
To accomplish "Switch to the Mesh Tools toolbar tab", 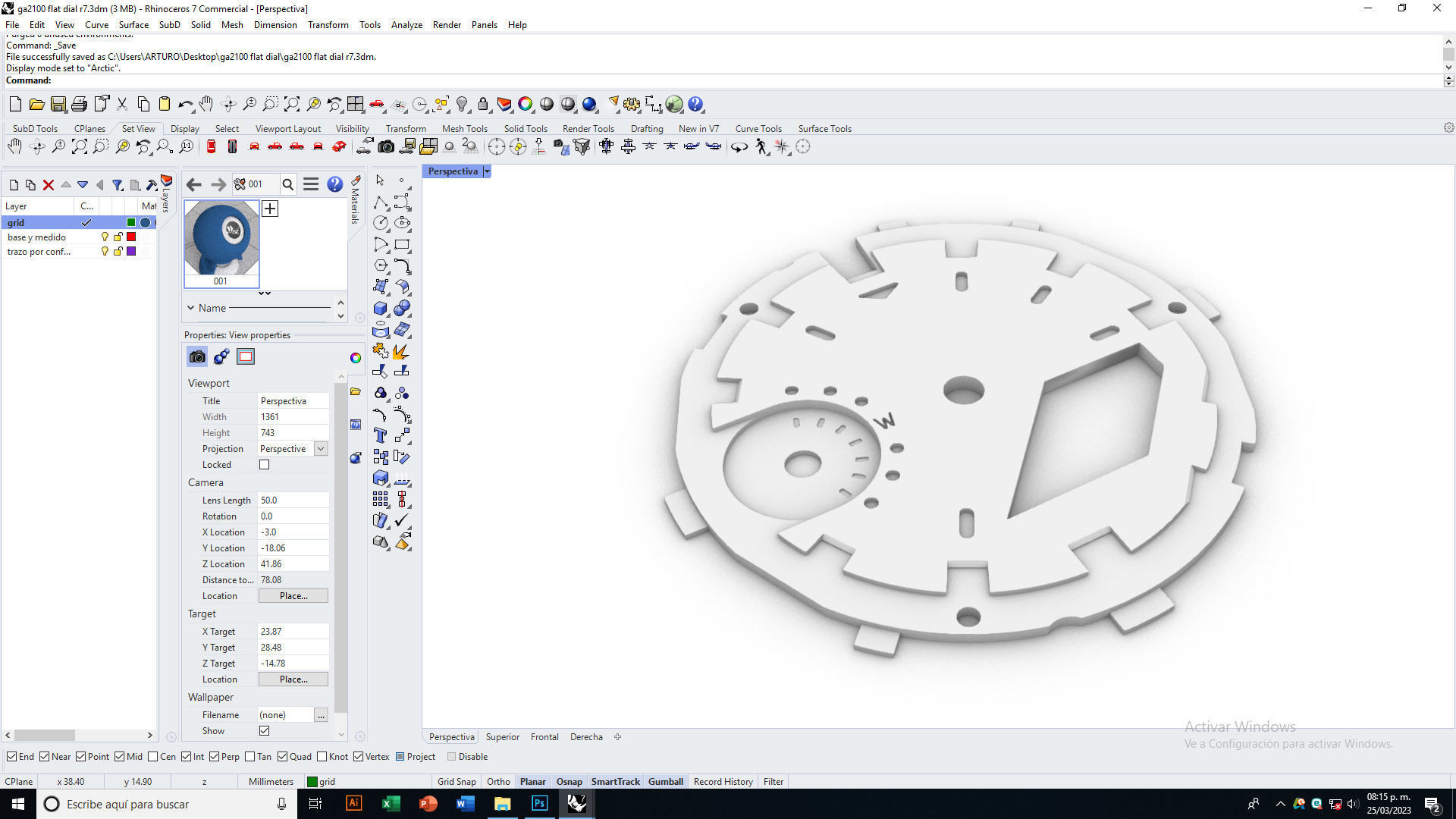I will click(x=464, y=128).
